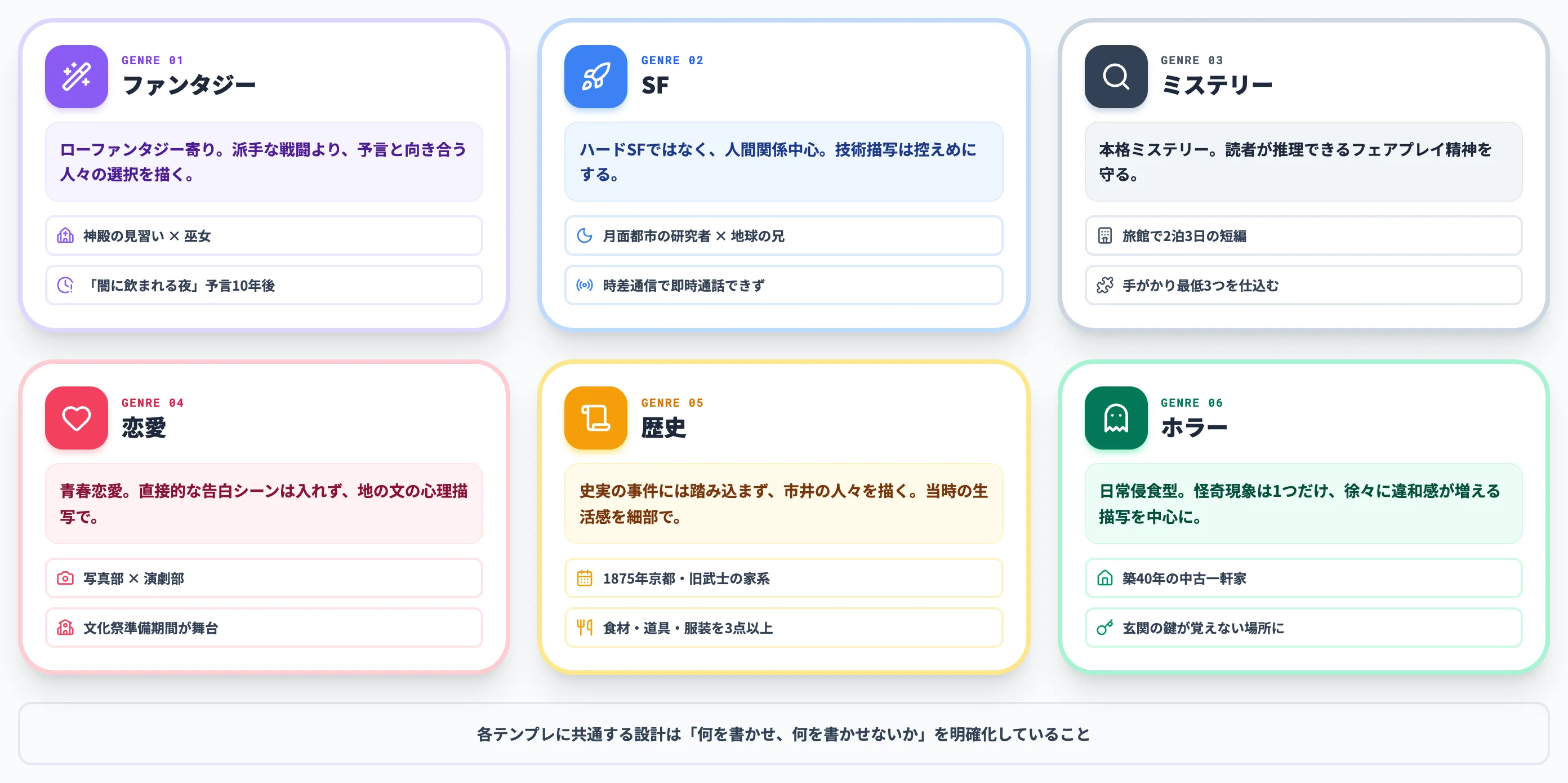Screen dimensions: 1568x783
Task: Click the 食材・道具・服装を3点以上 row
Action: coord(783,627)
